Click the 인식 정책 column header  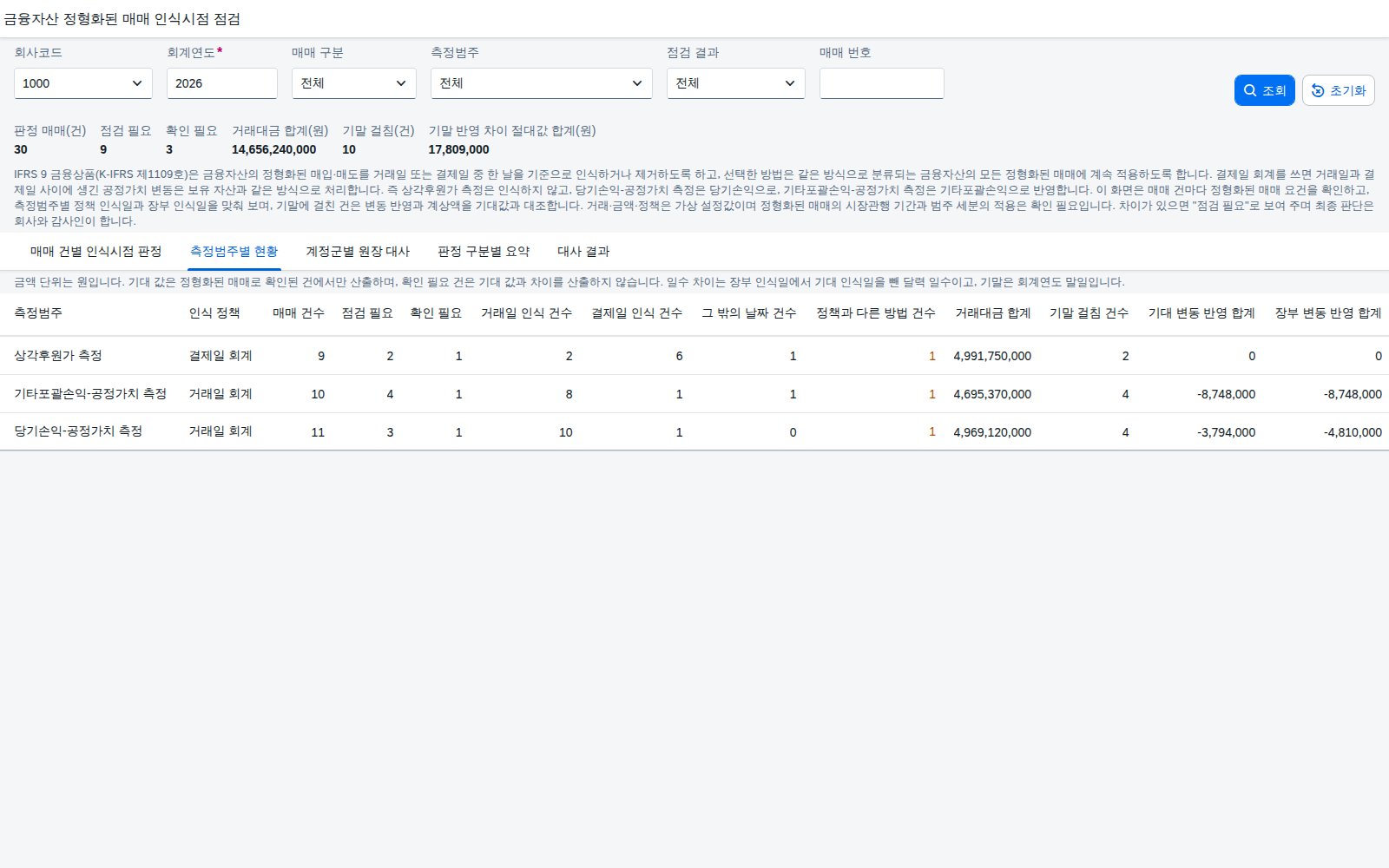point(214,313)
